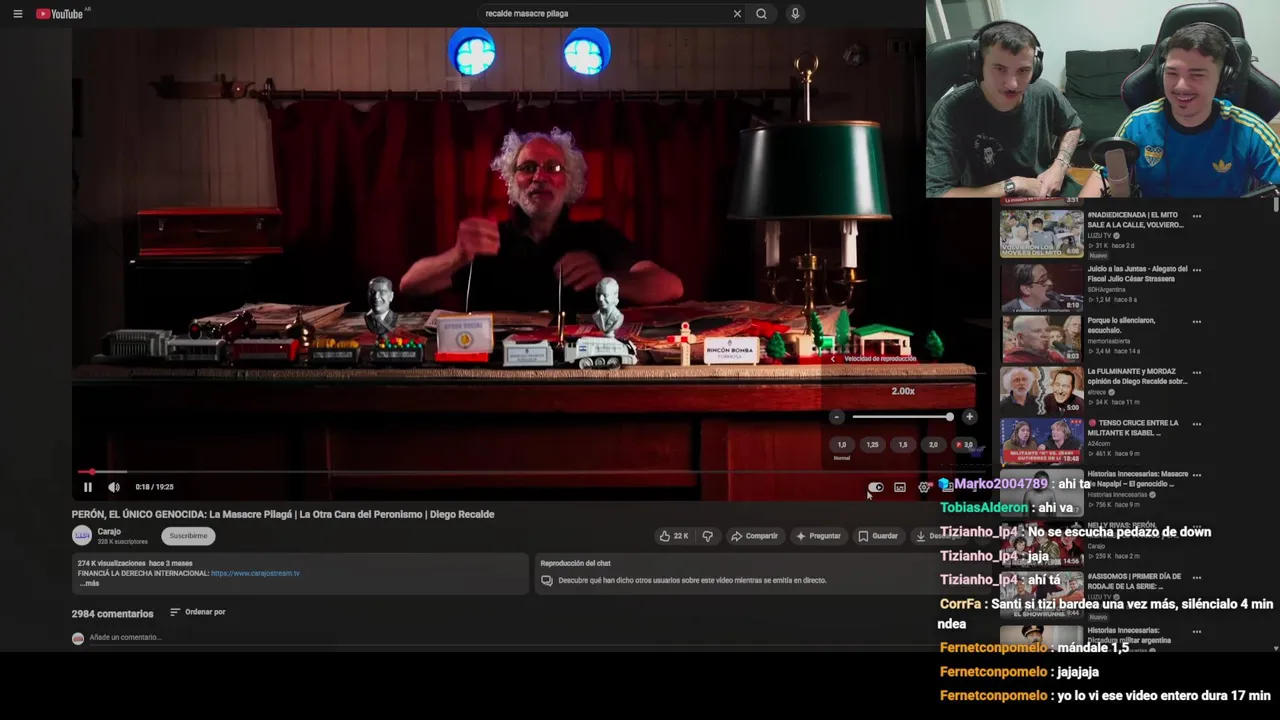Open 'TENSO CRUCE ENTRE LA MILITANTE' thumbnail
The image size is (1280, 720).
coord(1041,443)
